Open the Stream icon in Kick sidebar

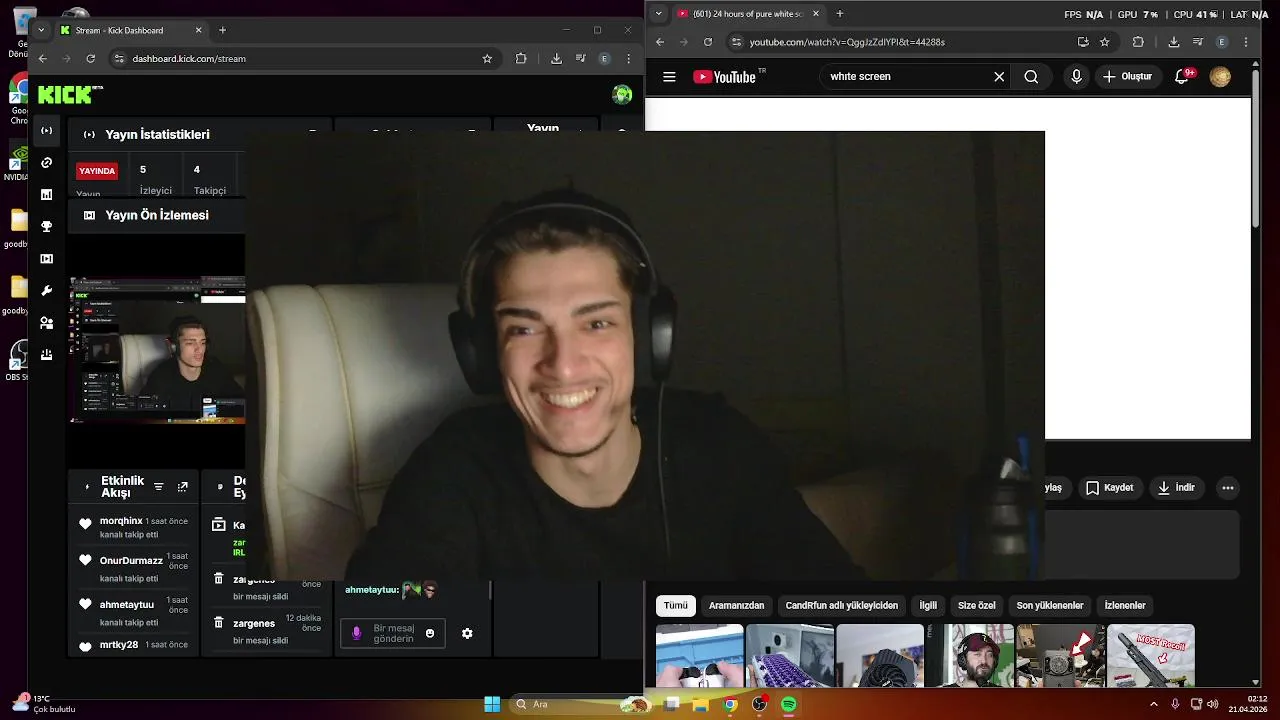click(x=46, y=131)
